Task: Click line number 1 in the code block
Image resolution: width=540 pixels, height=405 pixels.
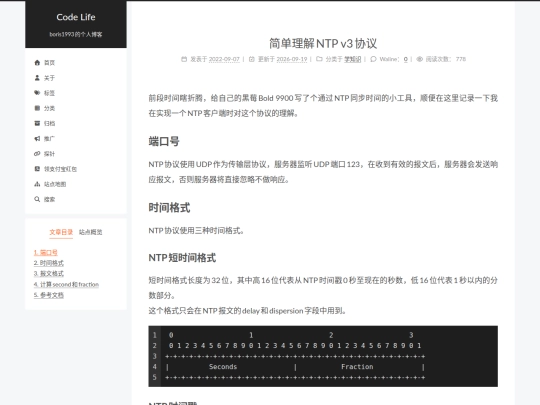Action: click(155, 335)
